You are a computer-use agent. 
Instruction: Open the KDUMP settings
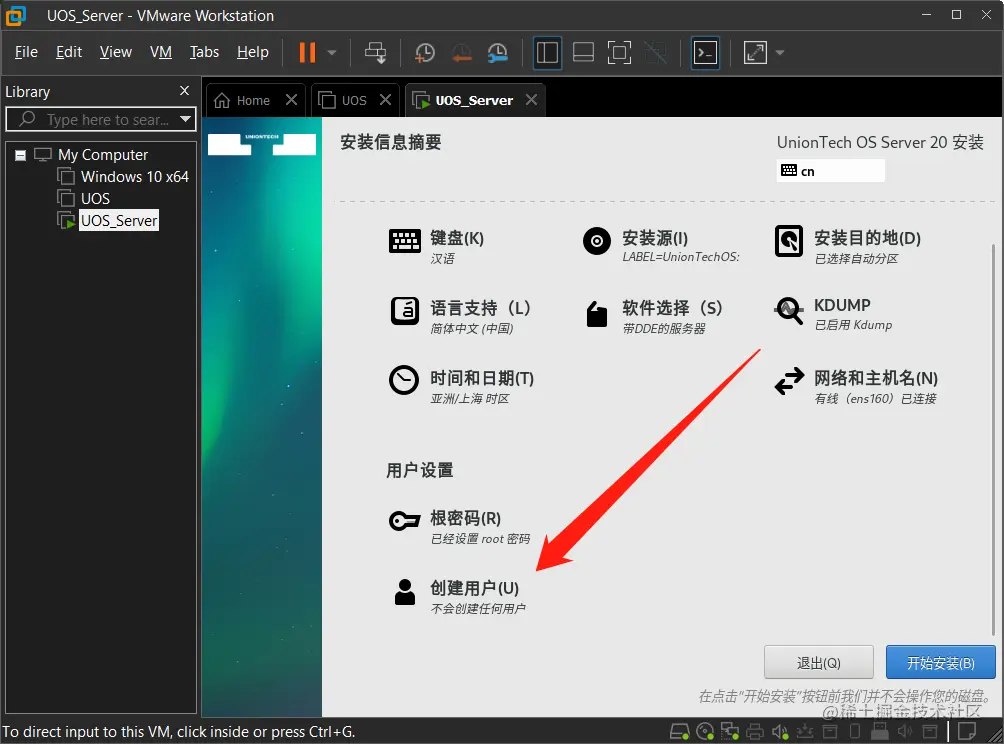pyautogui.click(x=833, y=314)
